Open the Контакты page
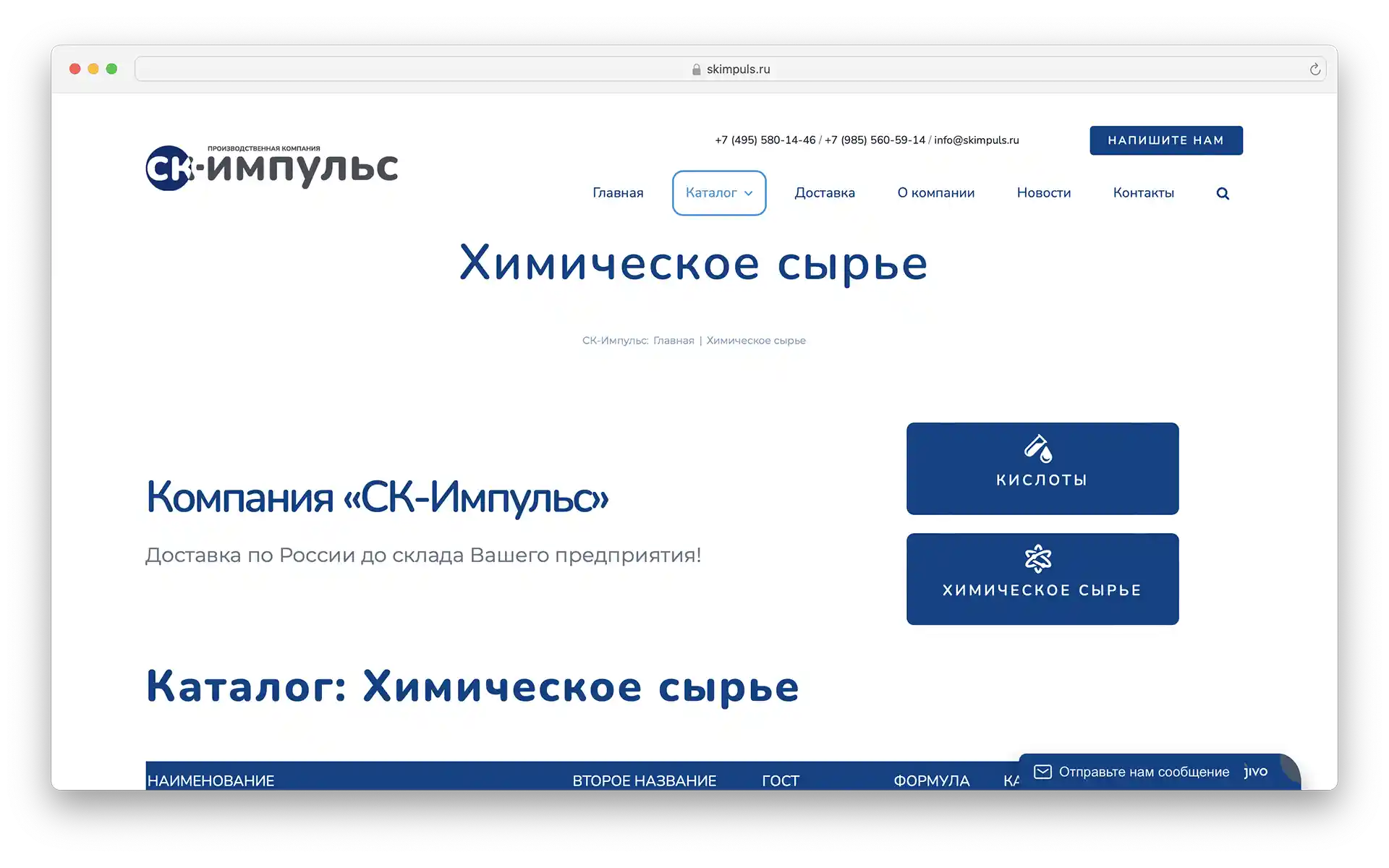Viewport: 1389px width, 868px height. click(1144, 193)
